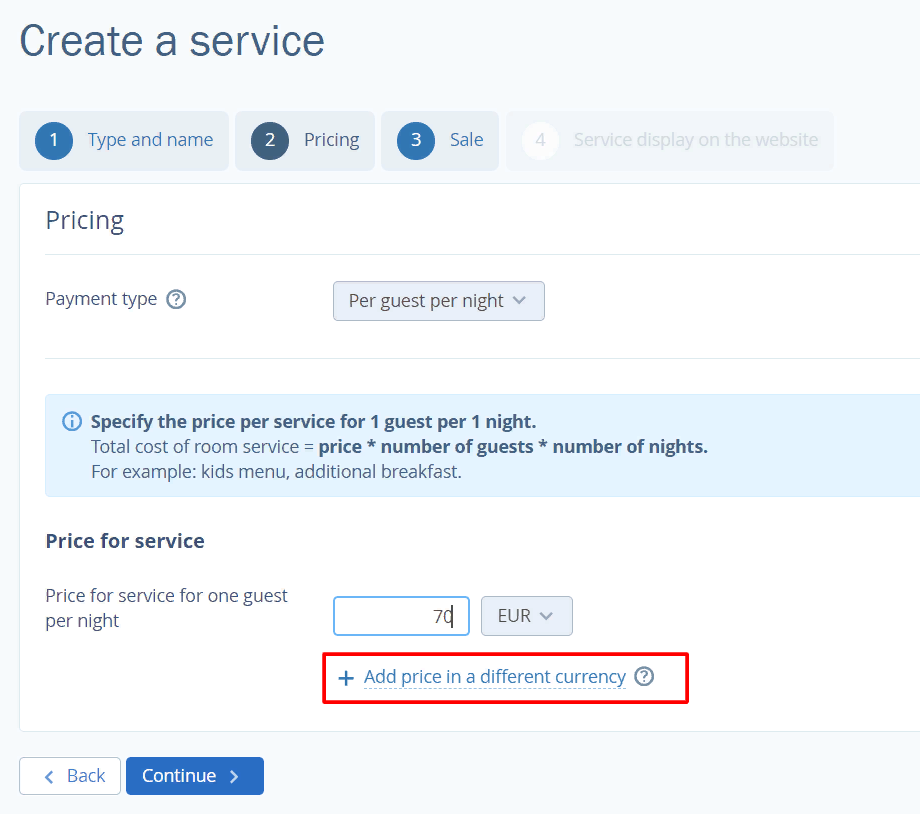This screenshot has height=814, width=920.
Task: Click help icon beside Add price in different currency
Action: coord(644,677)
